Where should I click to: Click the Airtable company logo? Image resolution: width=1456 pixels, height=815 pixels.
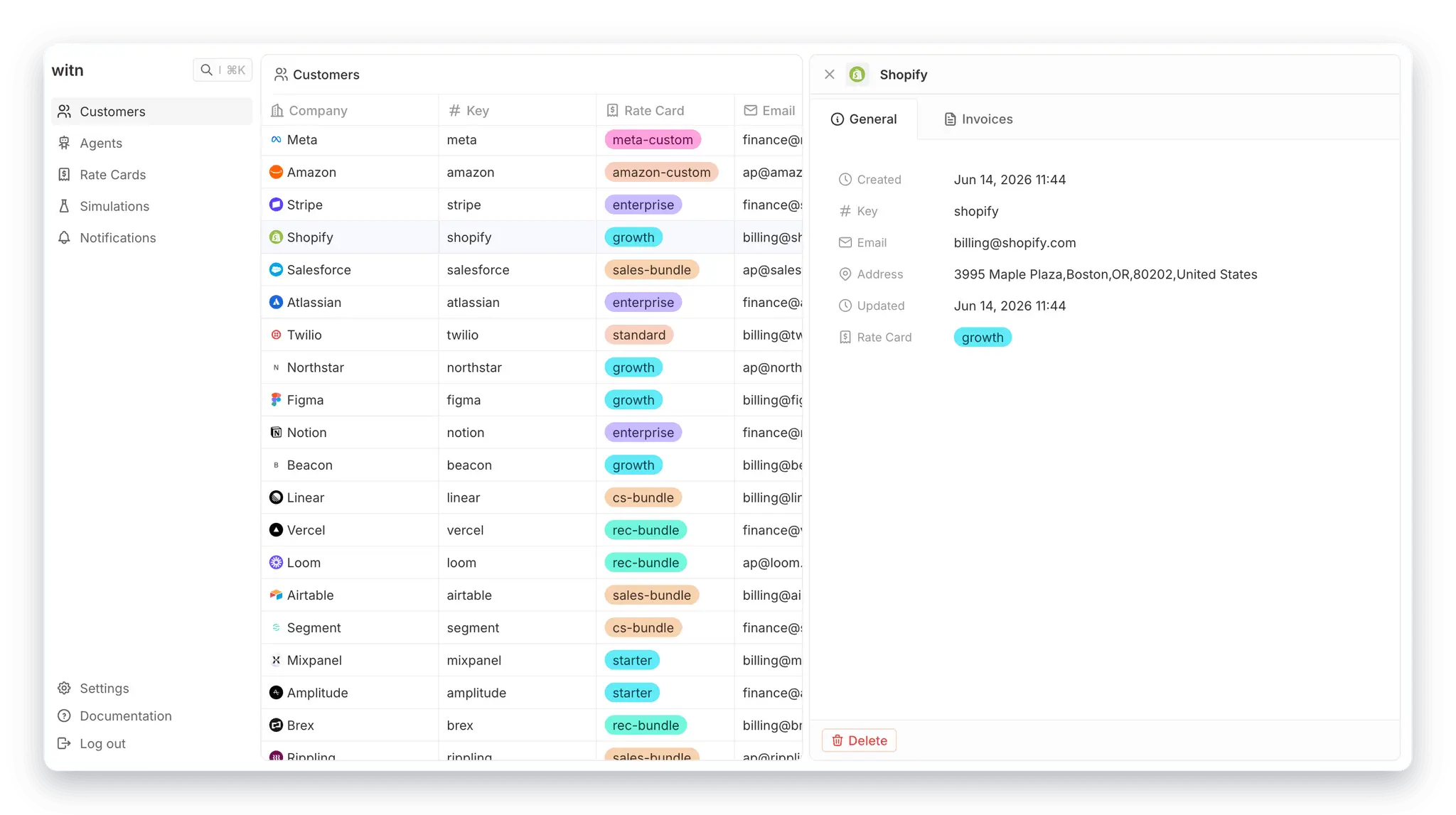point(276,595)
